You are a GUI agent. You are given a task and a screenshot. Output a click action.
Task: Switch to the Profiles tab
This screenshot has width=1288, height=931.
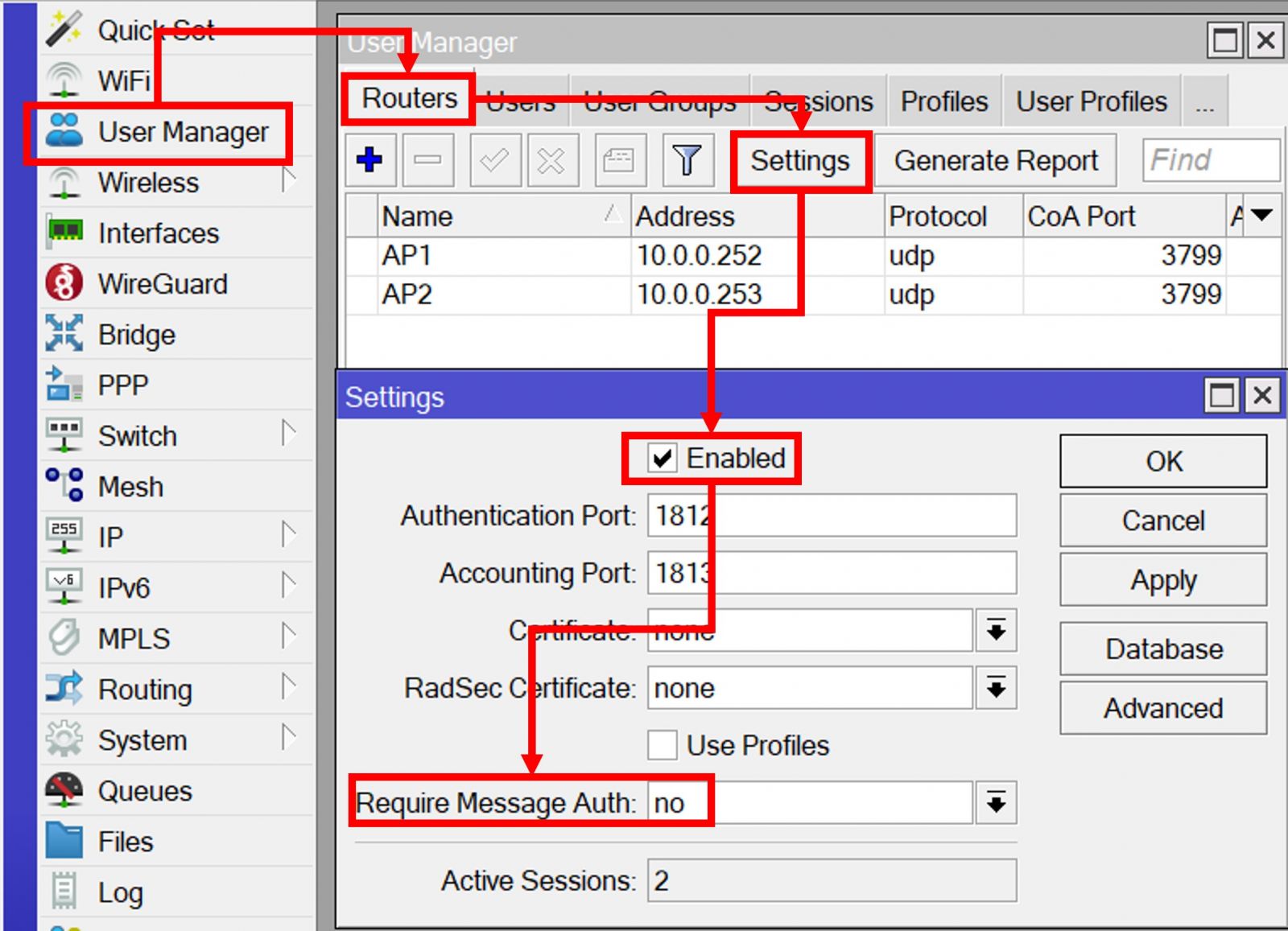coord(943,101)
